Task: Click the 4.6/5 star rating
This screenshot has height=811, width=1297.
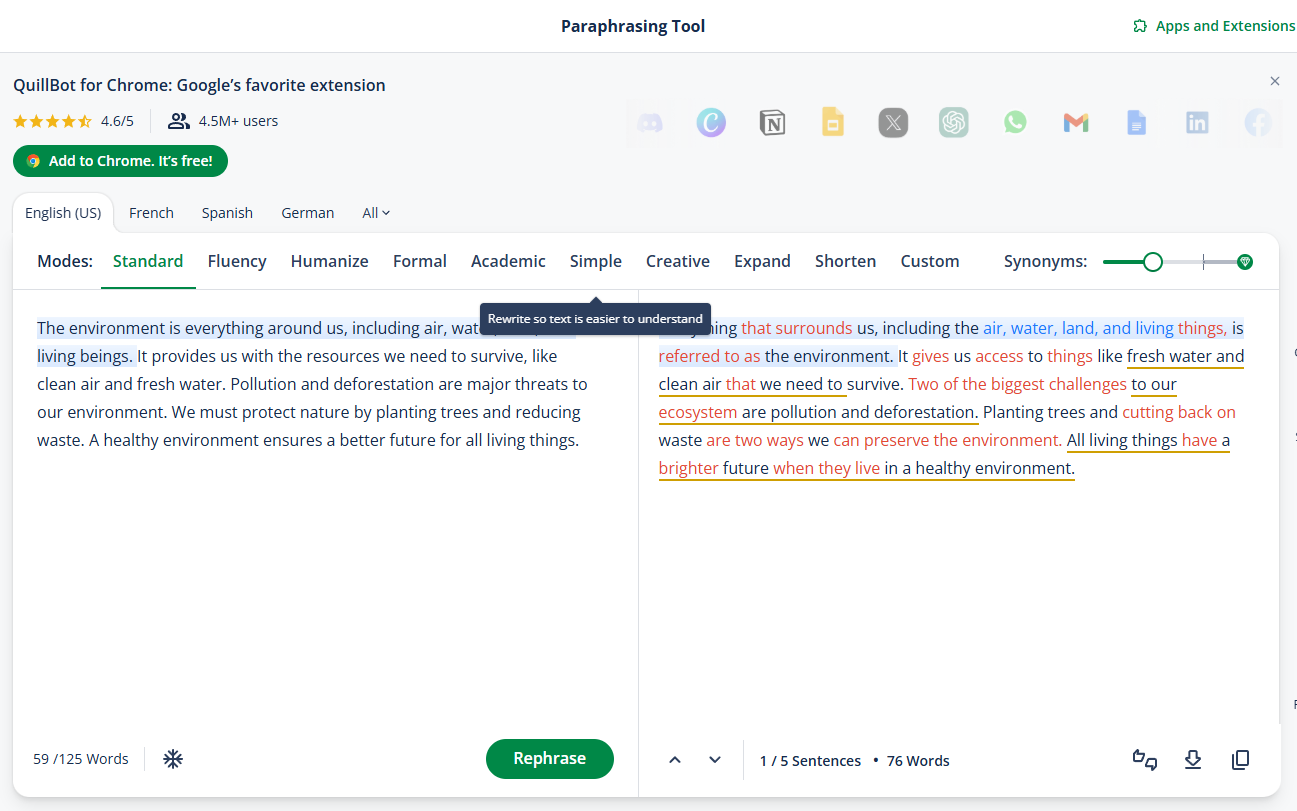Action: tap(73, 121)
